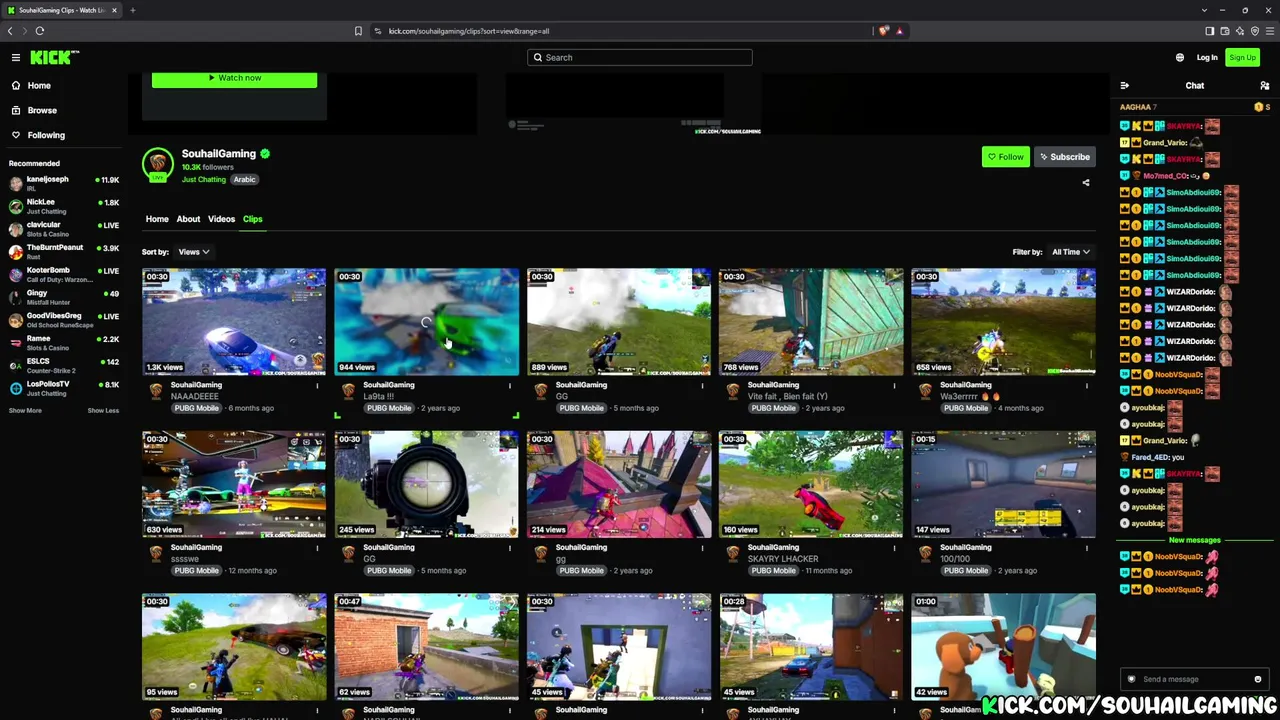Select the Clips tab
This screenshot has width=1280, height=720.
click(x=252, y=219)
